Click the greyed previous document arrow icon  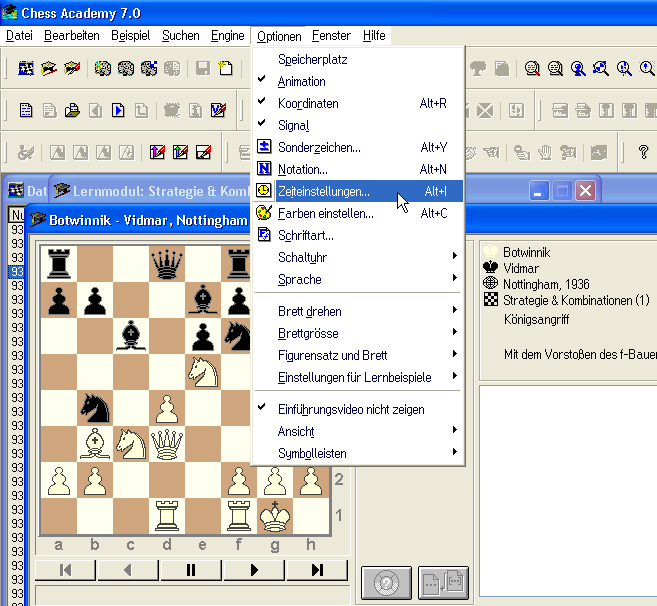click(96, 111)
